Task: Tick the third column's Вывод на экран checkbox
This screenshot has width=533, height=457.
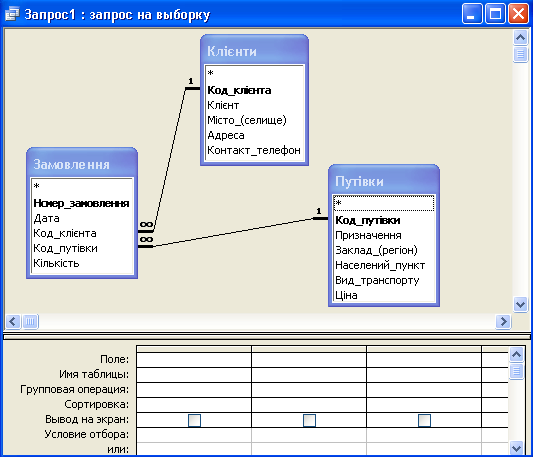Action: click(424, 420)
